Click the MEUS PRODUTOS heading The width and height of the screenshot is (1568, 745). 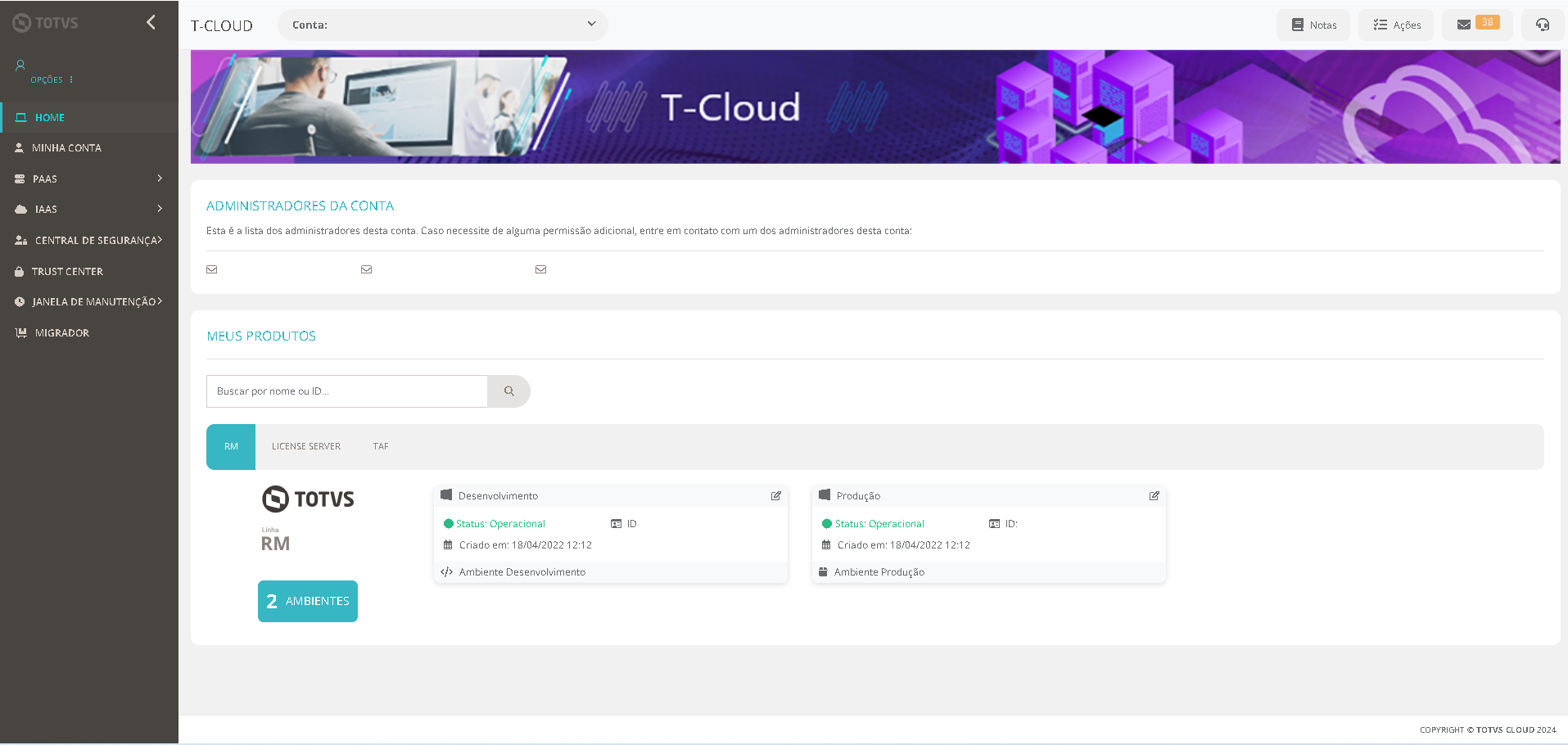pos(261,336)
